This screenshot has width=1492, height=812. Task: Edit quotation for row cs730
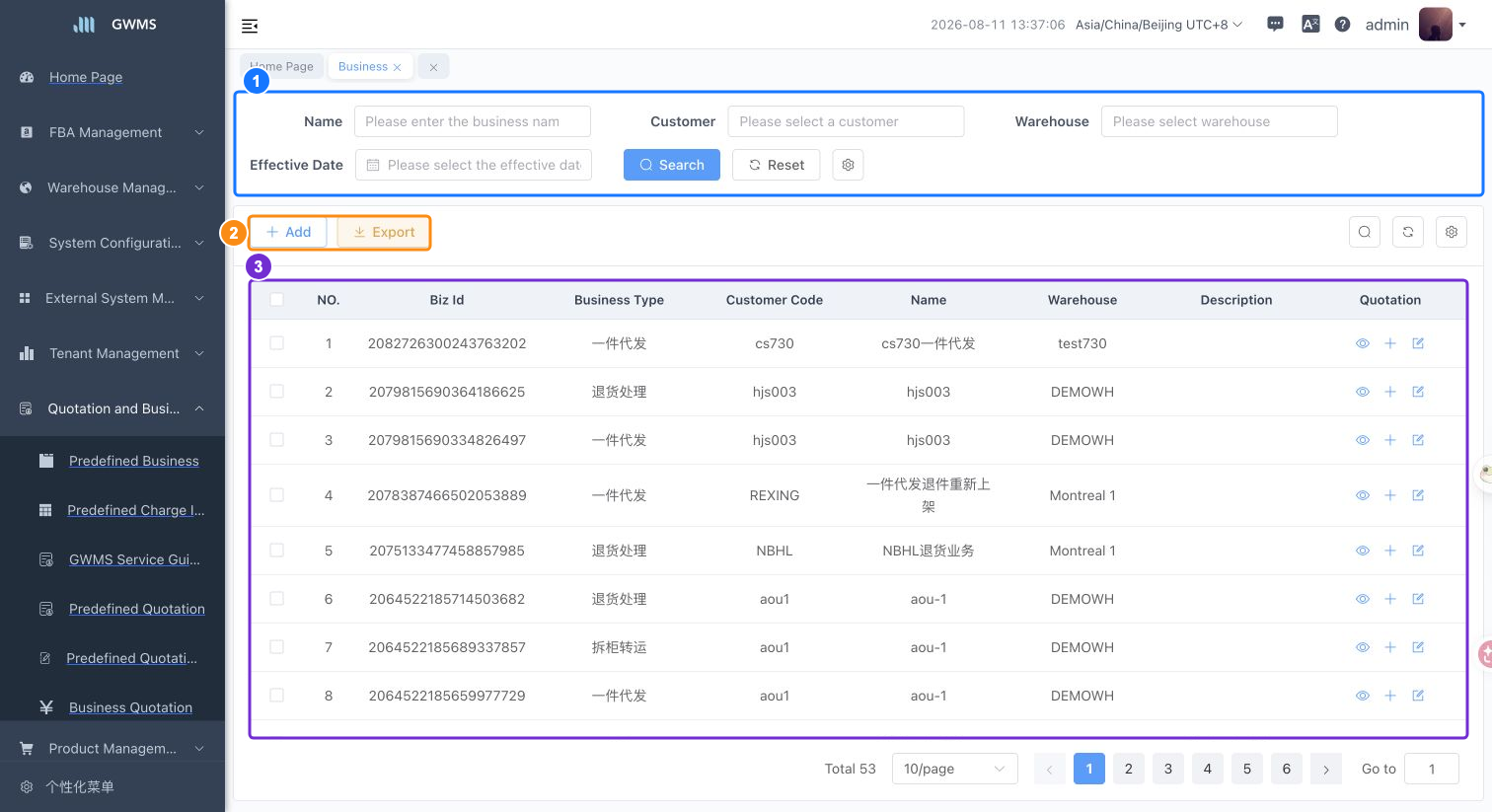point(1418,343)
